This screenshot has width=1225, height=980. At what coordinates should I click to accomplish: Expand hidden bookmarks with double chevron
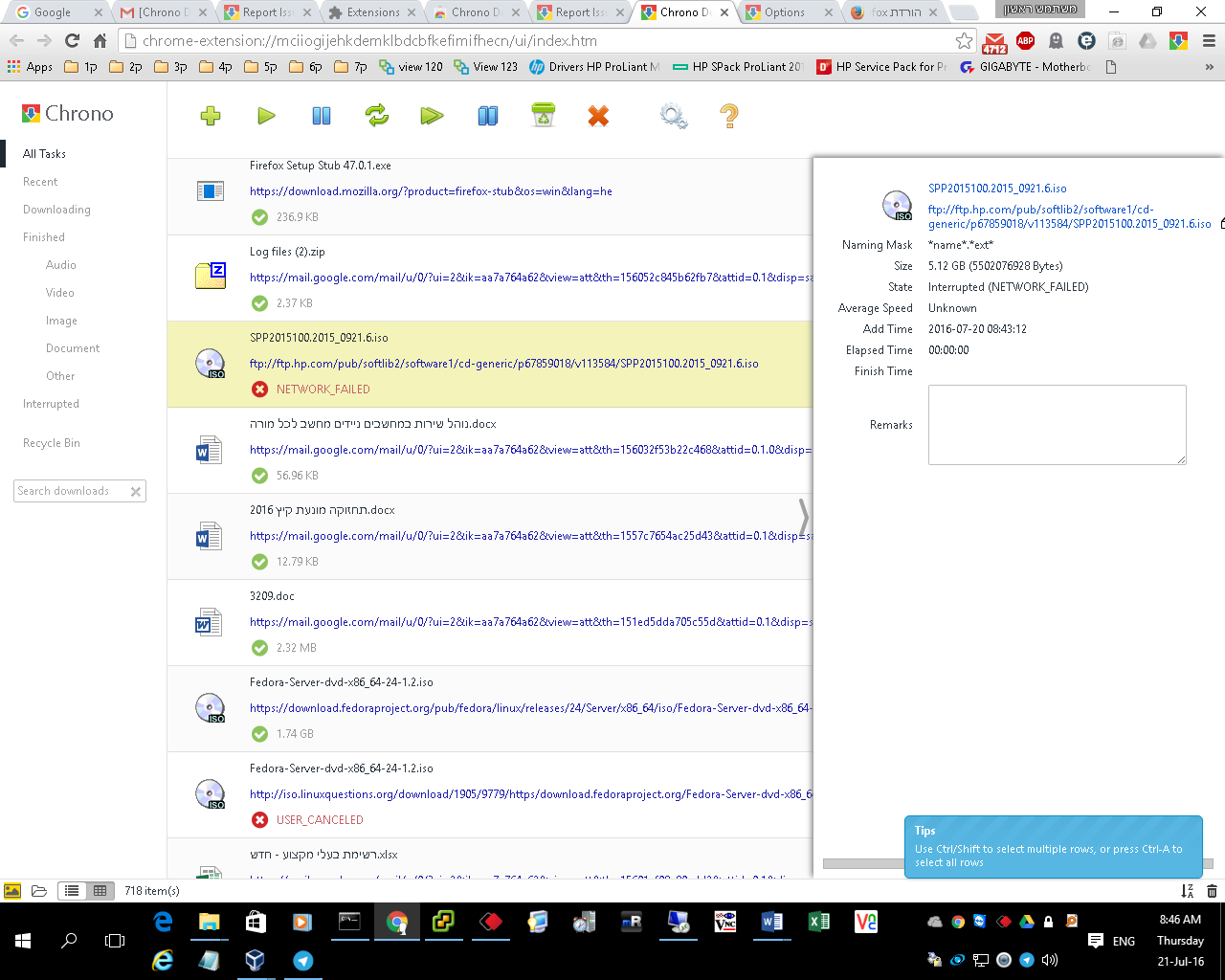tap(1209, 67)
